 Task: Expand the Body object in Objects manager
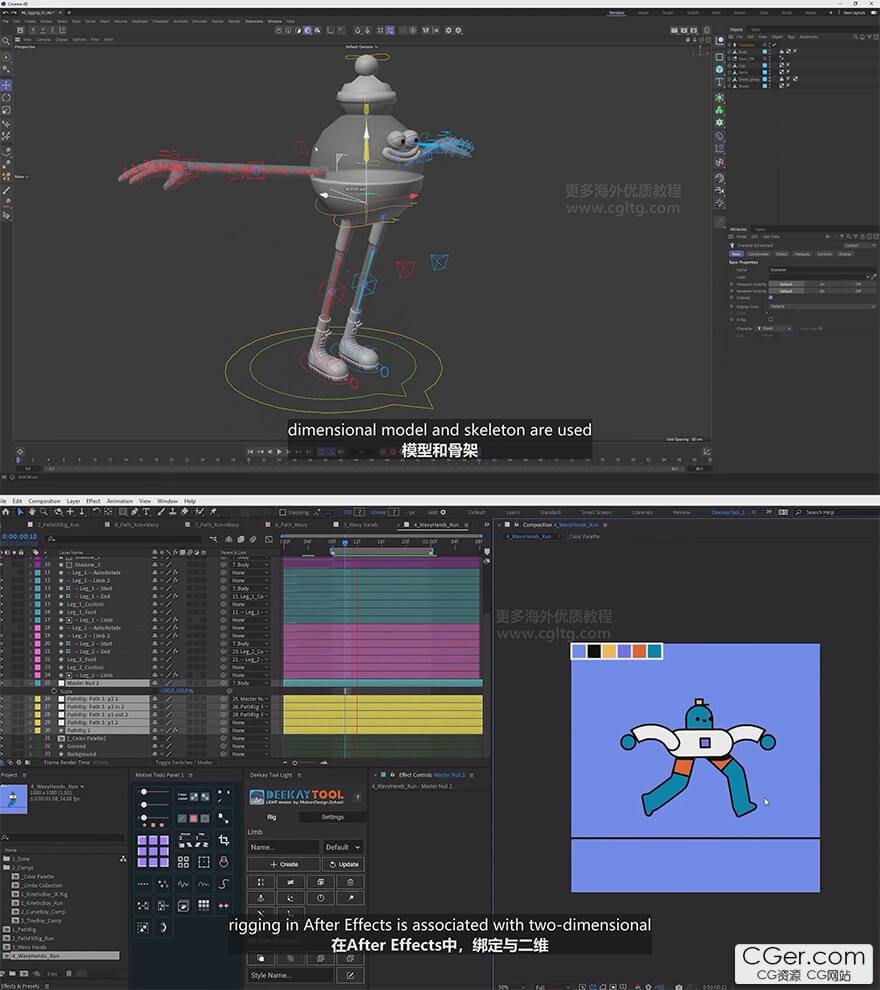[x=730, y=52]
